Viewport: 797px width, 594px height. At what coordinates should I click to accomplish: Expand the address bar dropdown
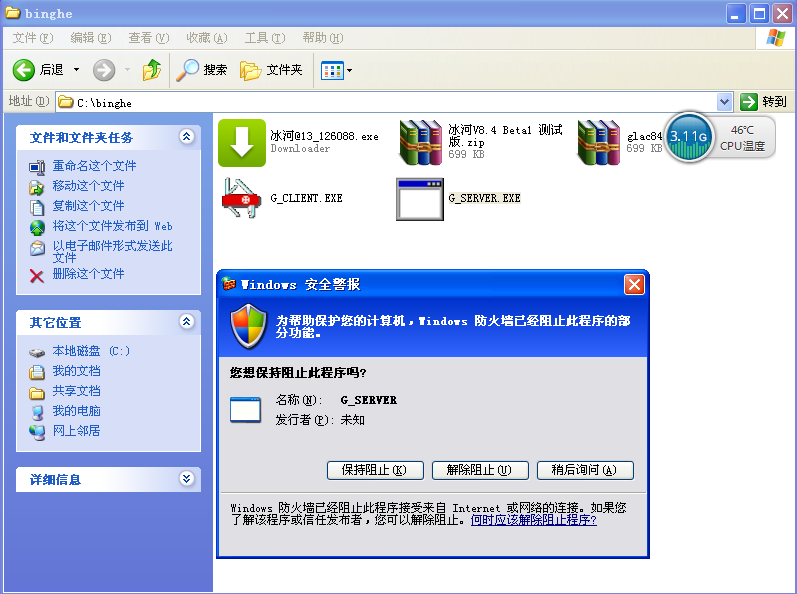pyautogui.click(x=724, y=102)
